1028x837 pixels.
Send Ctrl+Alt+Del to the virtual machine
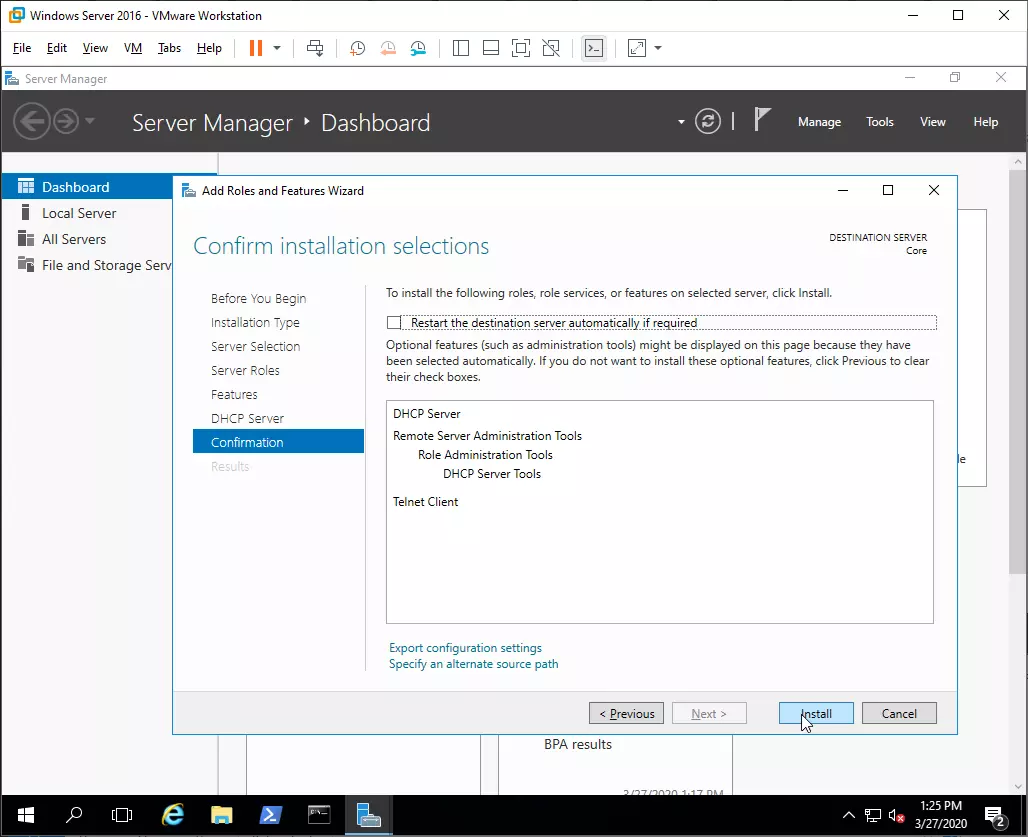315,48
